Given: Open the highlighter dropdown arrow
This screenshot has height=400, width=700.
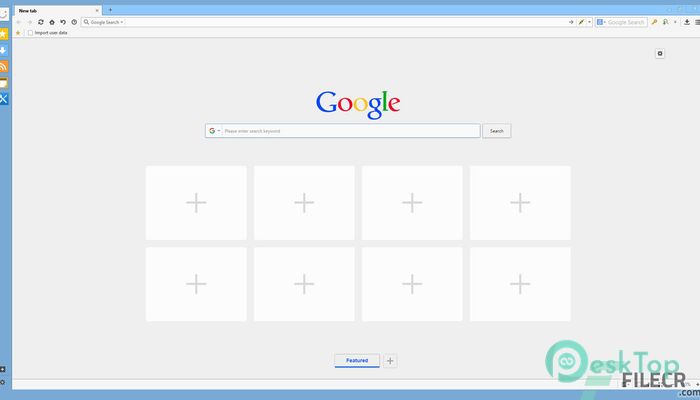Looking at the screenshot, I should pos(589,22).
